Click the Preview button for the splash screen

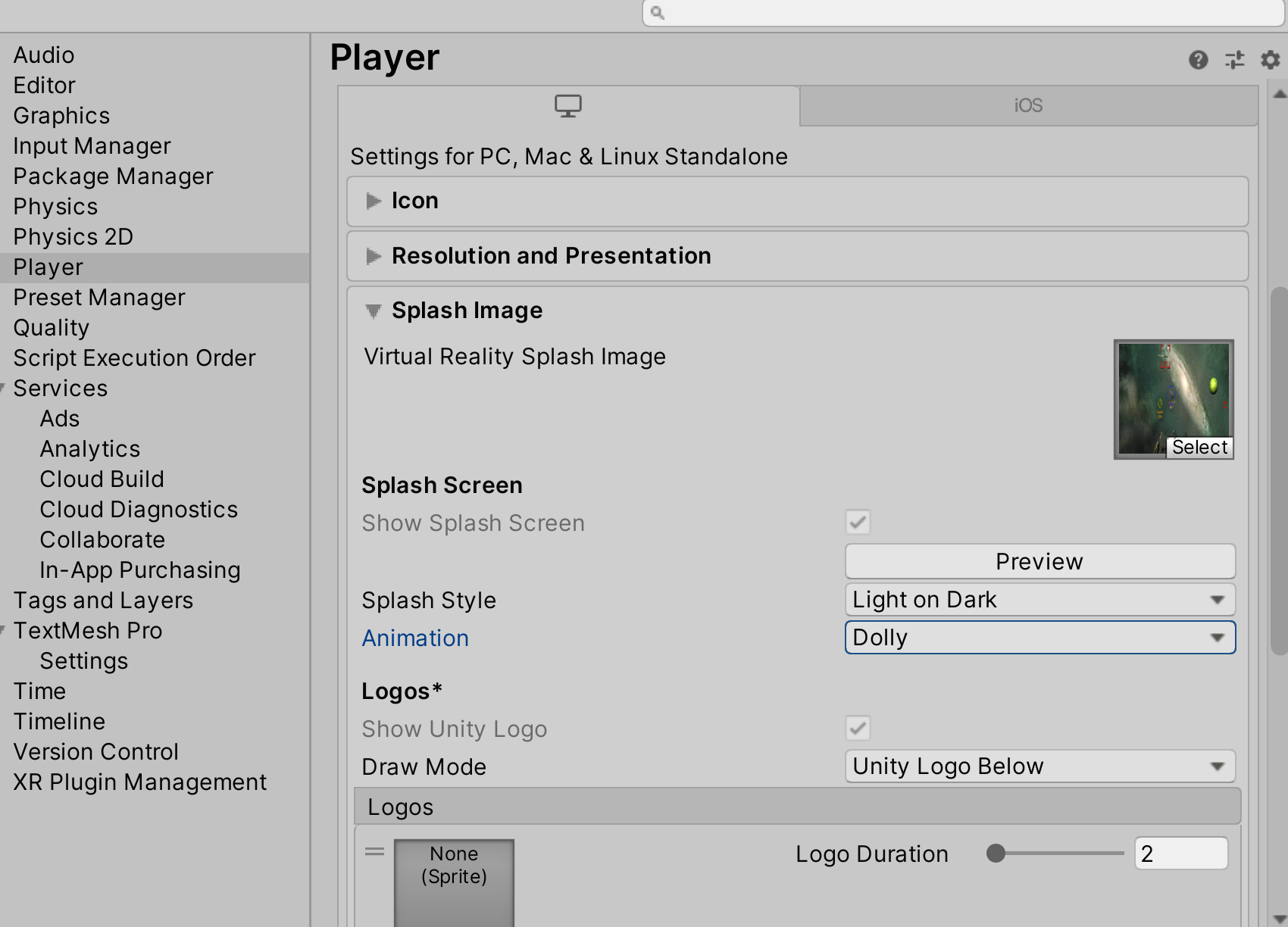point(1039,561)
